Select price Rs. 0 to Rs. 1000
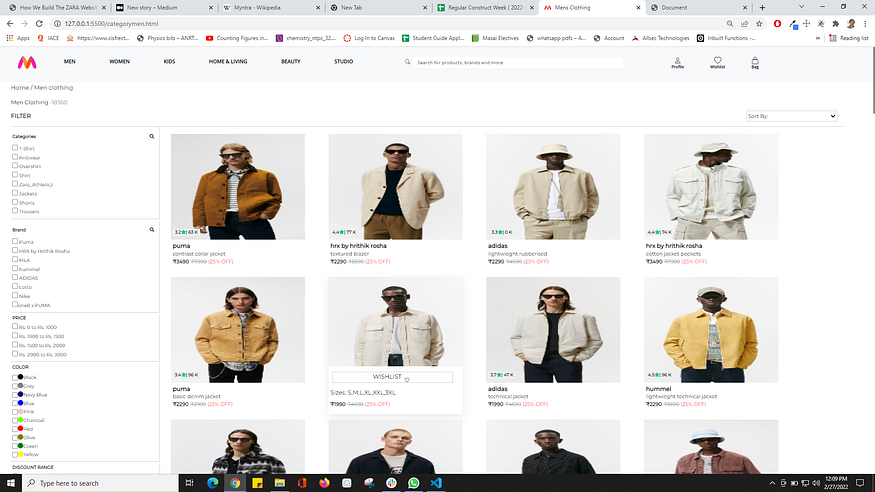Screen dimensions: 875x492 pyautogui.click(x=15, y=326)
